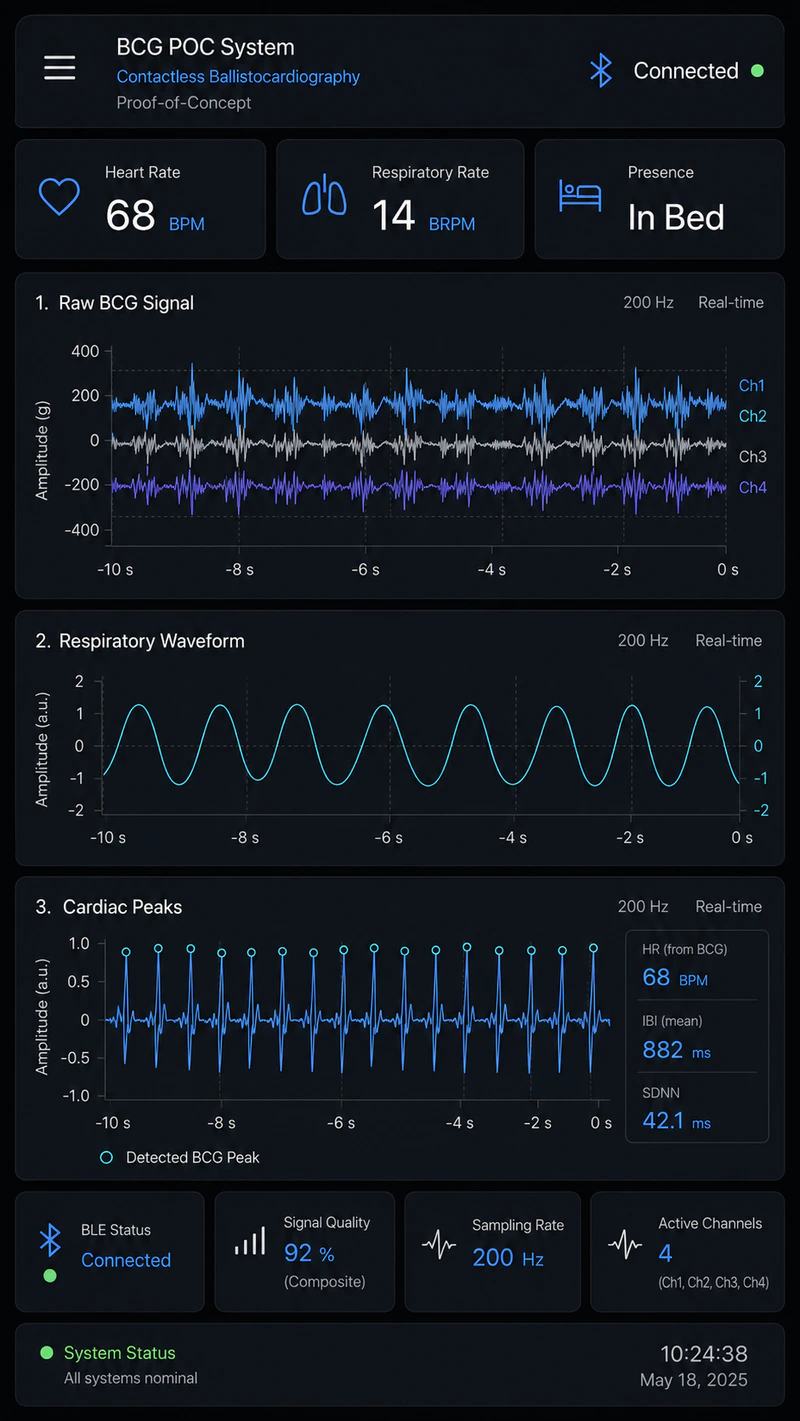The image size is (800, 1421).
Task: Click the SDNN 42.1 ms value
Action: [677, 1121]
